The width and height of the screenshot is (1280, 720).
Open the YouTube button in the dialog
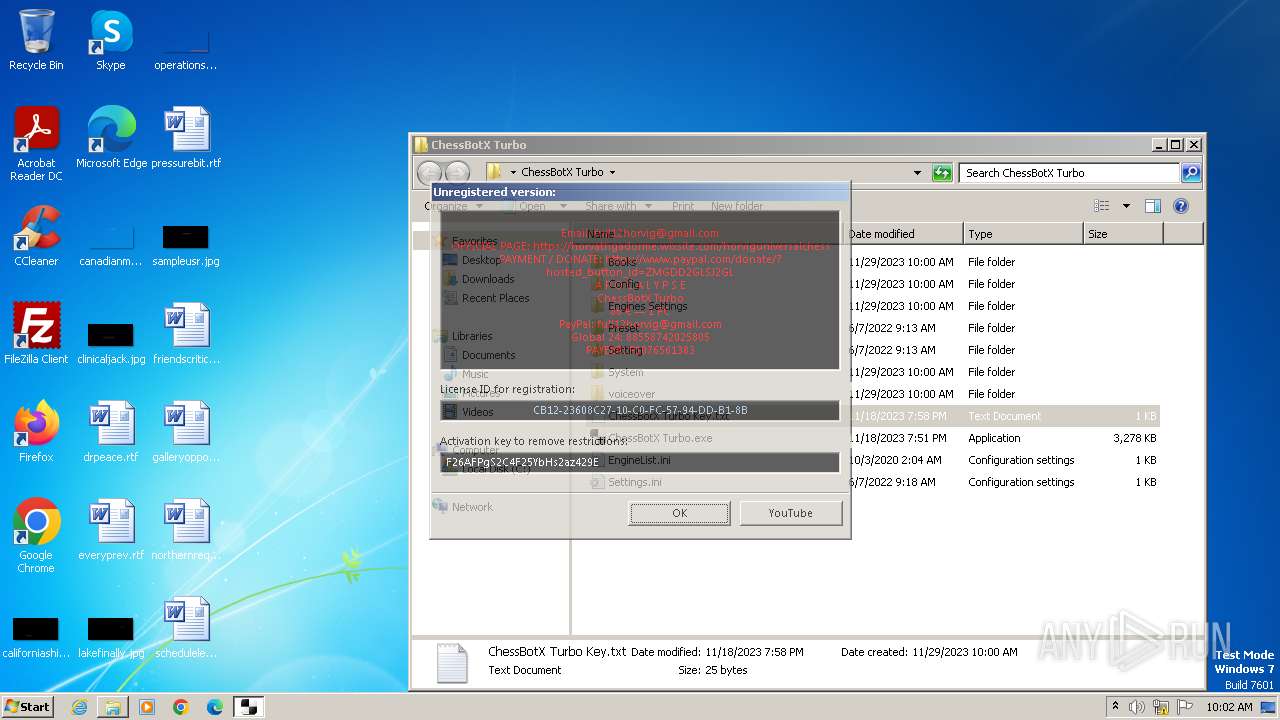[x=790, y=513]
